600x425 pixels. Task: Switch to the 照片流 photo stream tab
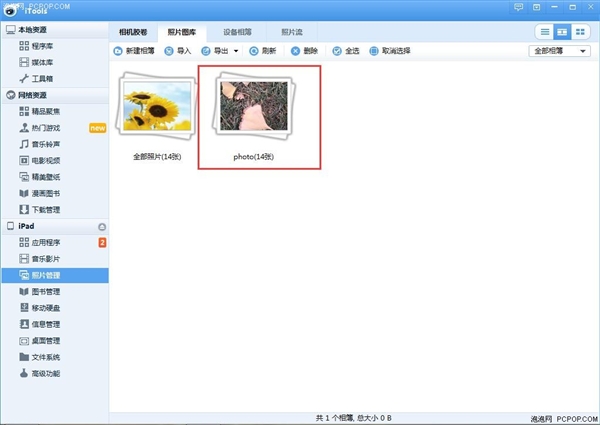[x=292, y=32]
